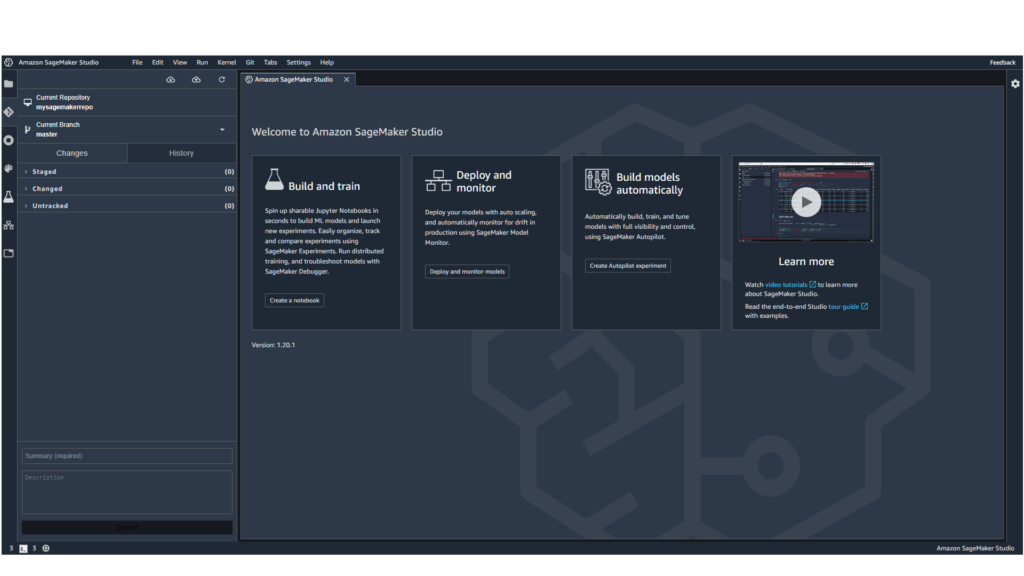The image size is (1024, 576).
Task: Open the Tabs menu
Action: (270, 63)
